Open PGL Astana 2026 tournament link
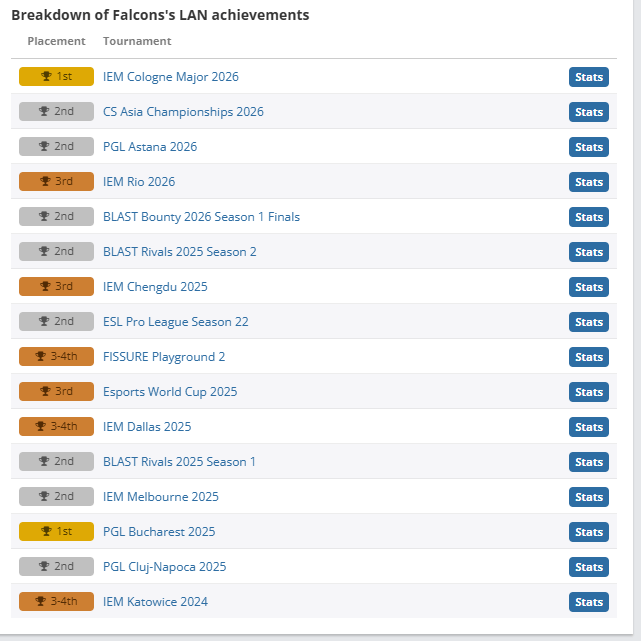This screenshot has height=641, width=641. tap(150, 147)
